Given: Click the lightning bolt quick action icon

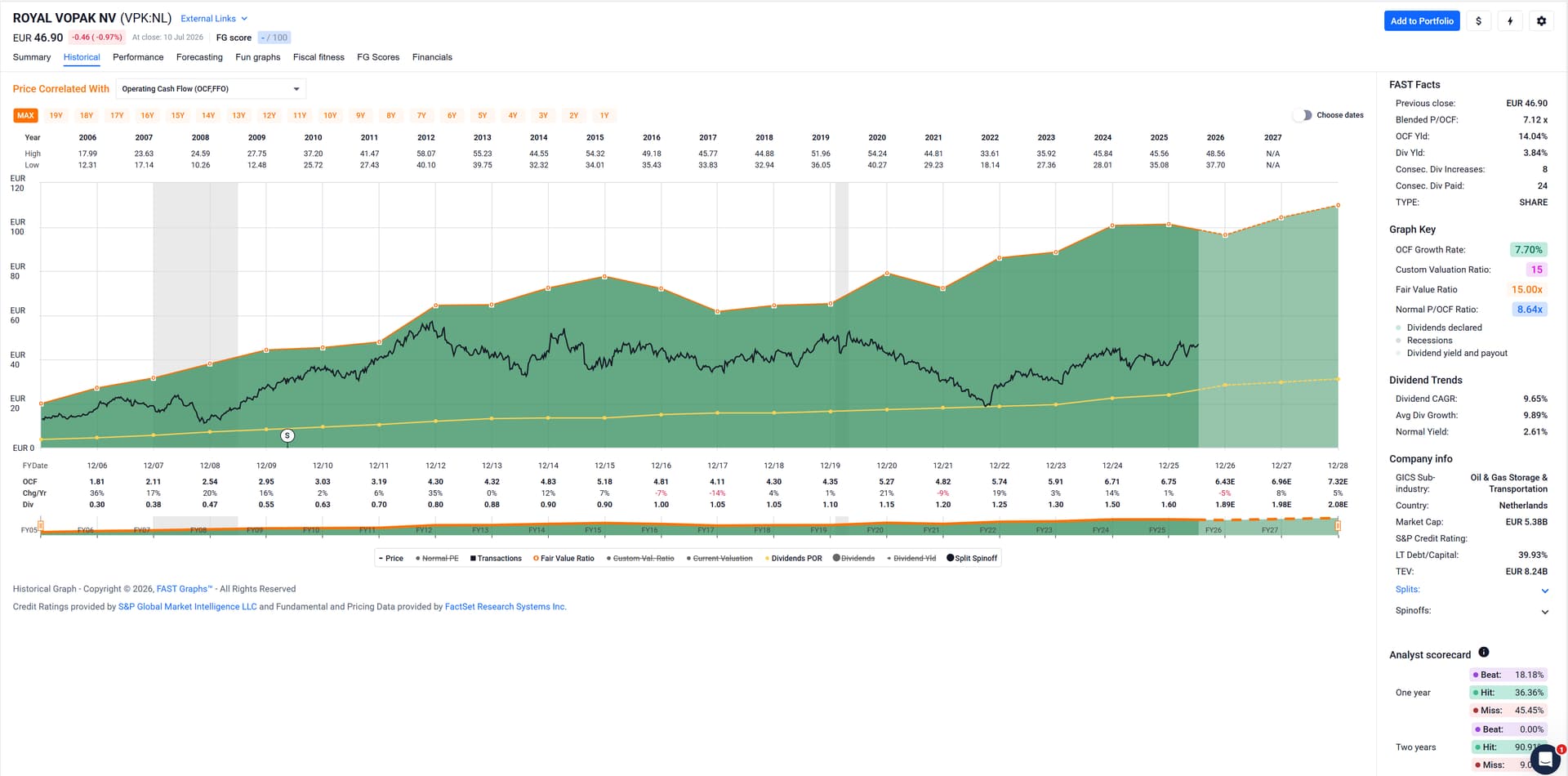Looking at the screenshot, I should coord(1510,21).
